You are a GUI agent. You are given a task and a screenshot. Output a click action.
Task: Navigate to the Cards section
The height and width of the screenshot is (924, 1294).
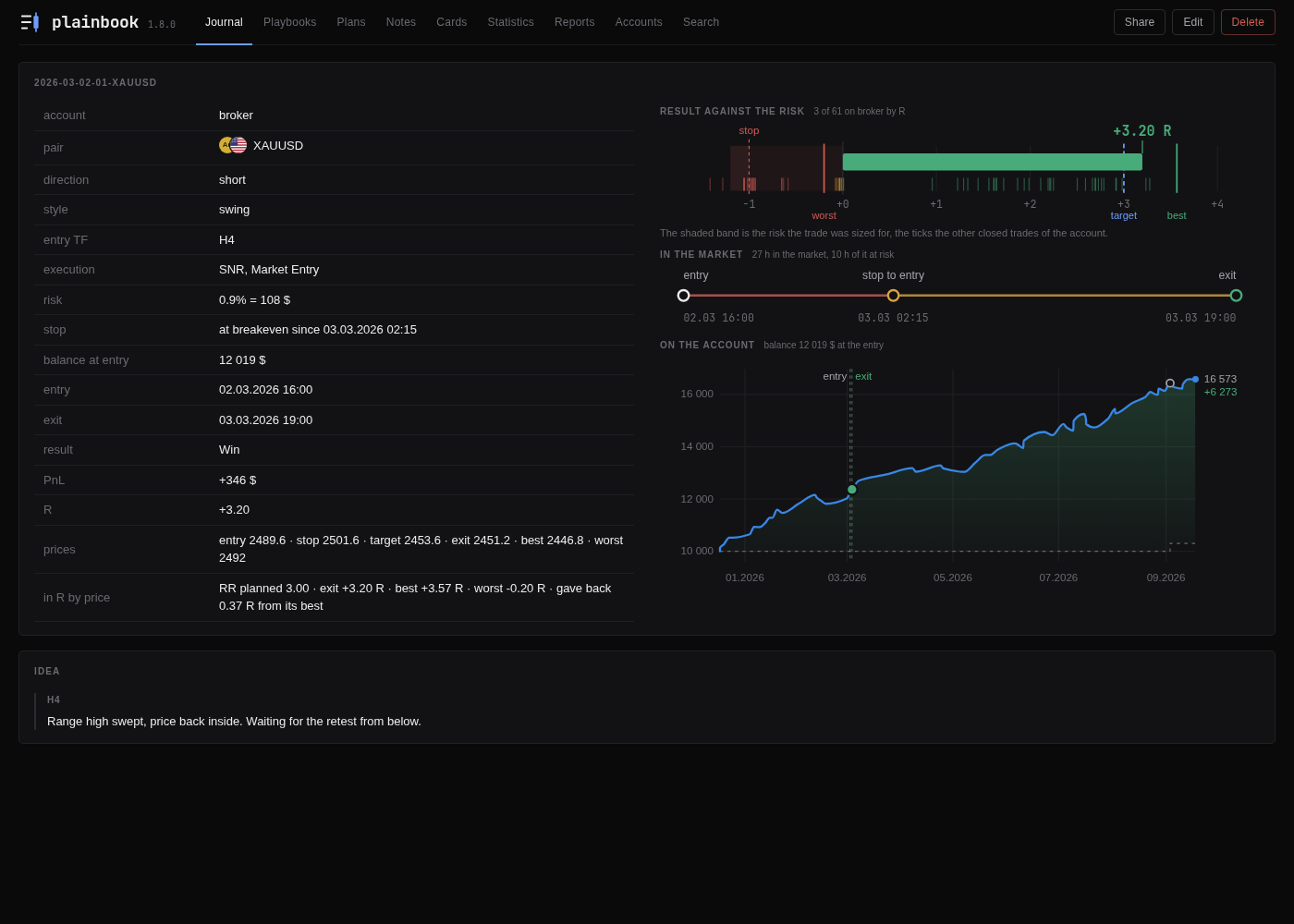(x=452, y=22)
